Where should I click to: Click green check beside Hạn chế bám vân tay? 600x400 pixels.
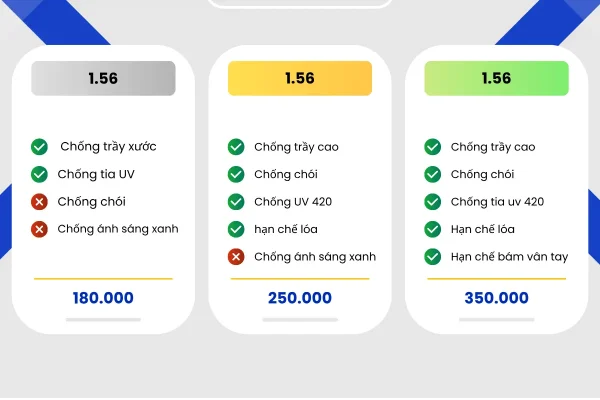433,257
